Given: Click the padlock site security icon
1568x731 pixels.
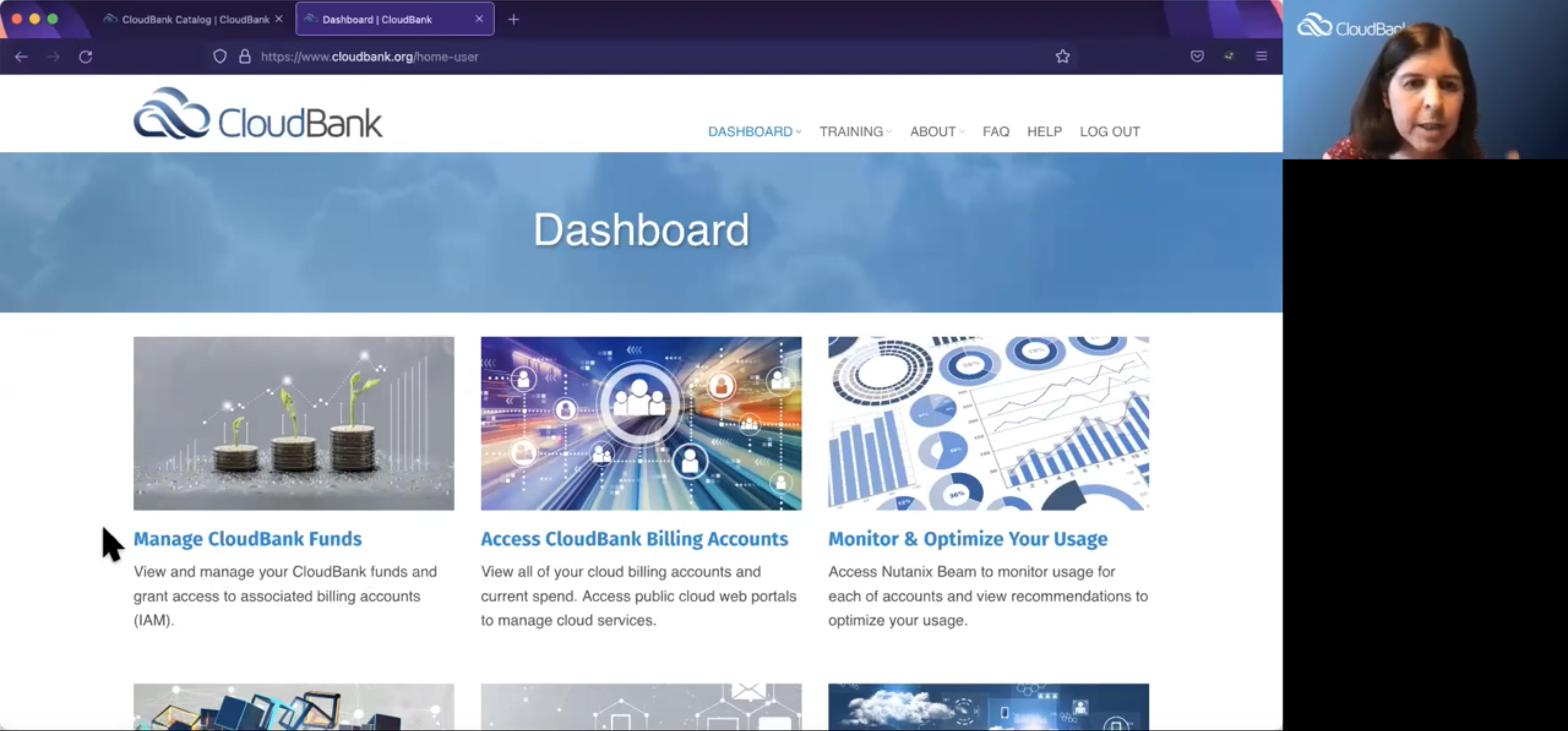Looking at the screenshot, I should 245,57.
